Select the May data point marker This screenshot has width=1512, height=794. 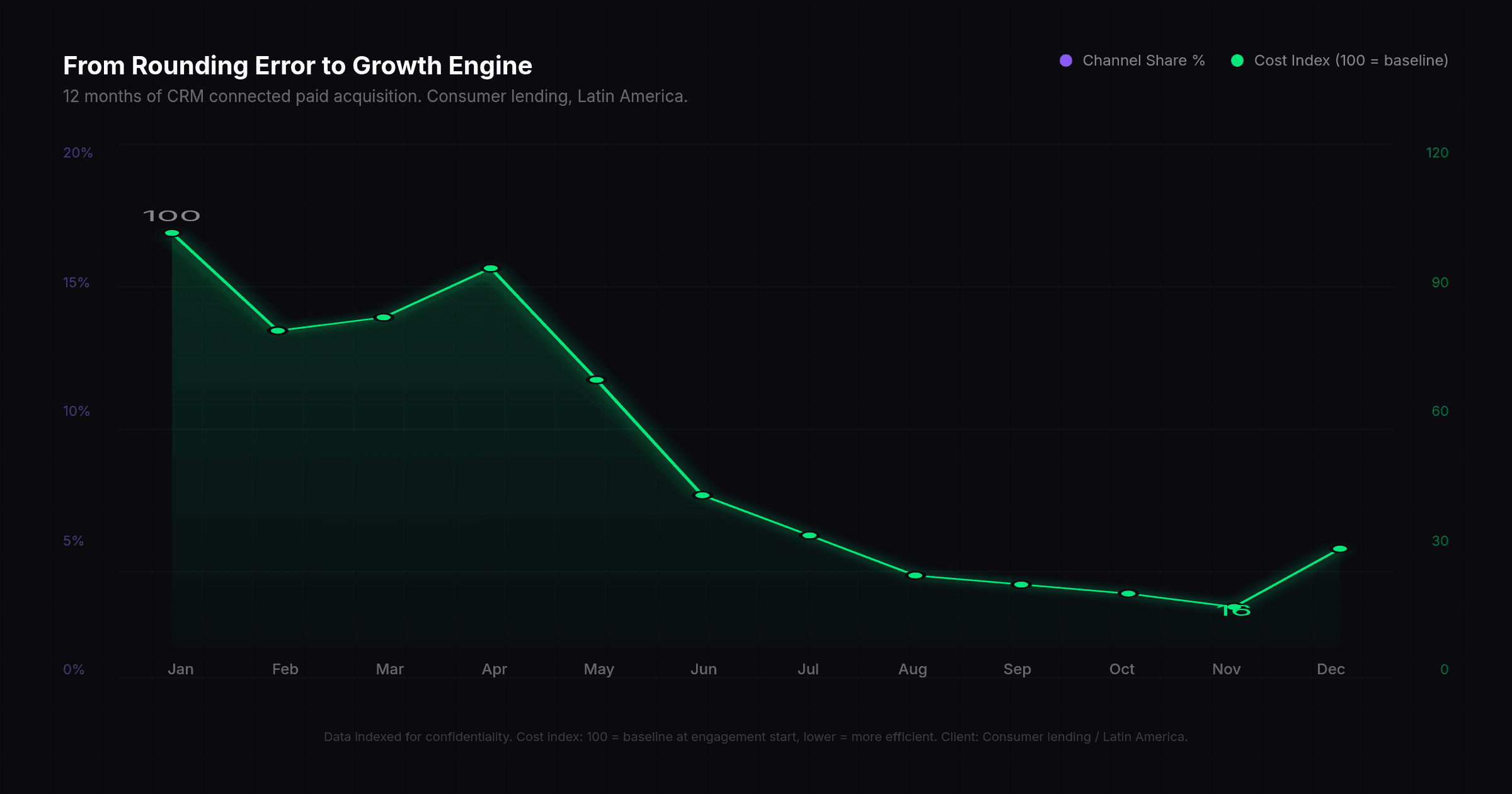point(596,380)
